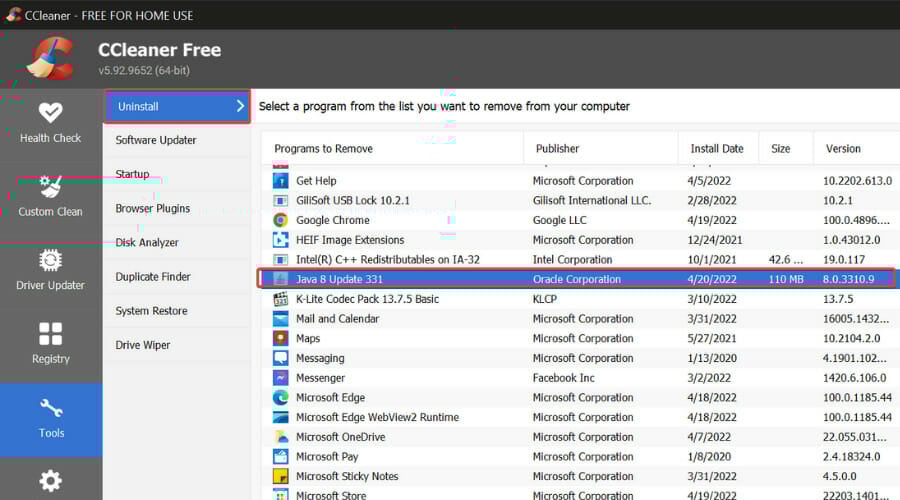Click version 2.4.18324.0 cell
Image resolution: width=900 pixels, height=500 pixels.
coord(851,456)
